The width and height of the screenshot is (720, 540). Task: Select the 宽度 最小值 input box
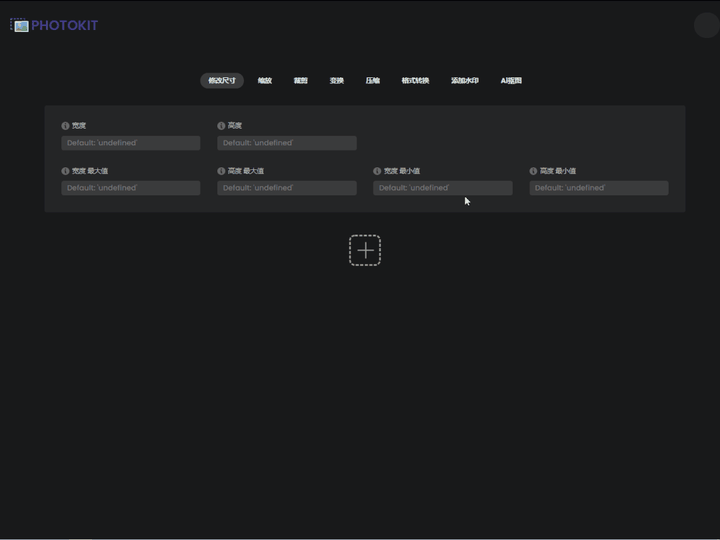[443, 188]
